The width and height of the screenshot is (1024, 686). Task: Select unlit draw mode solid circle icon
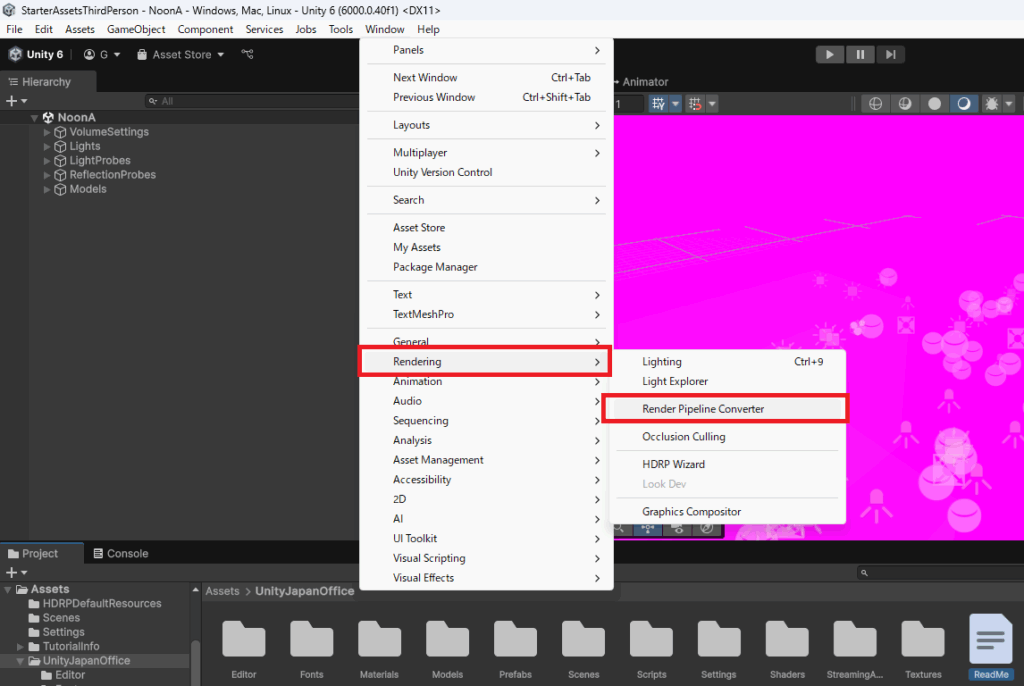[935, 103]
